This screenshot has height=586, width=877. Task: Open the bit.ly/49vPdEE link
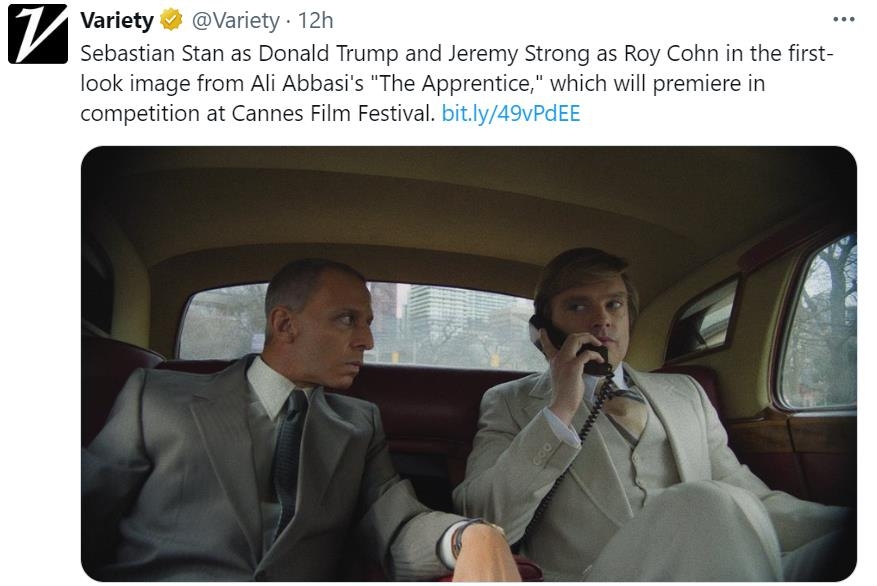510,114
